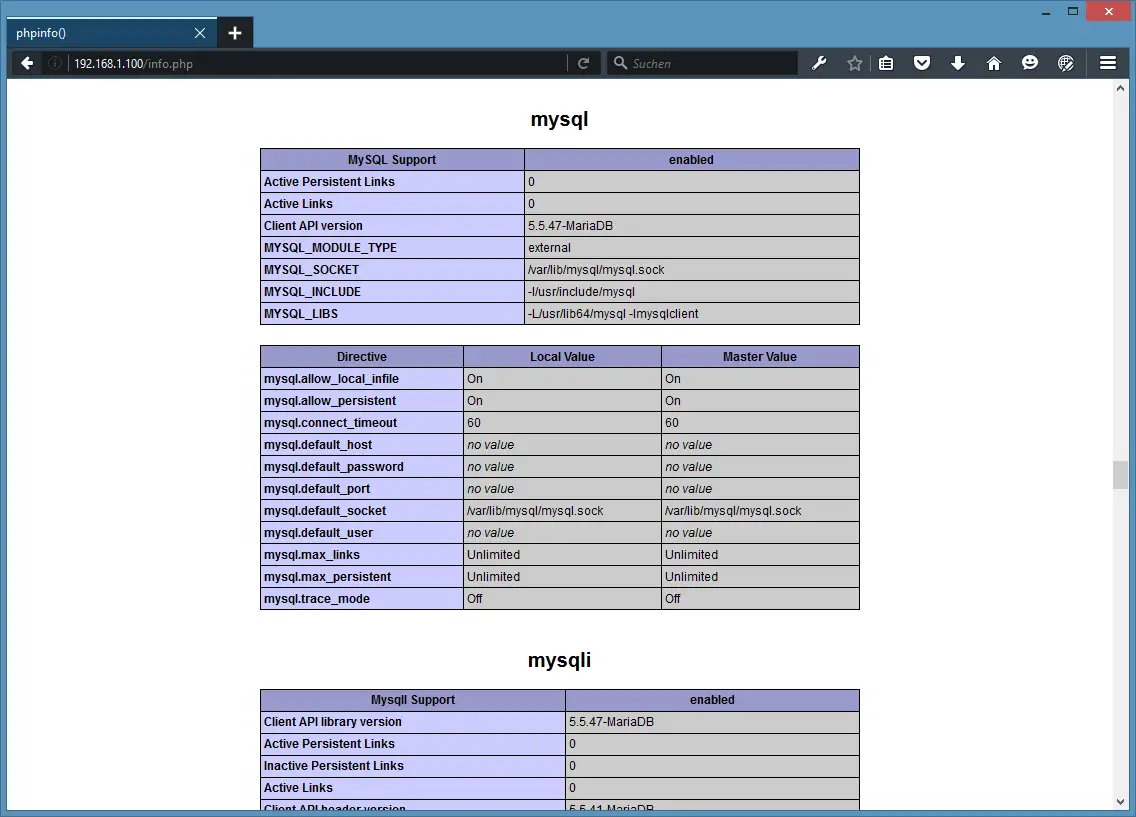Select the phpinfo() tab
Screen dimensions: 1136x817
click(x=112, y=33)
